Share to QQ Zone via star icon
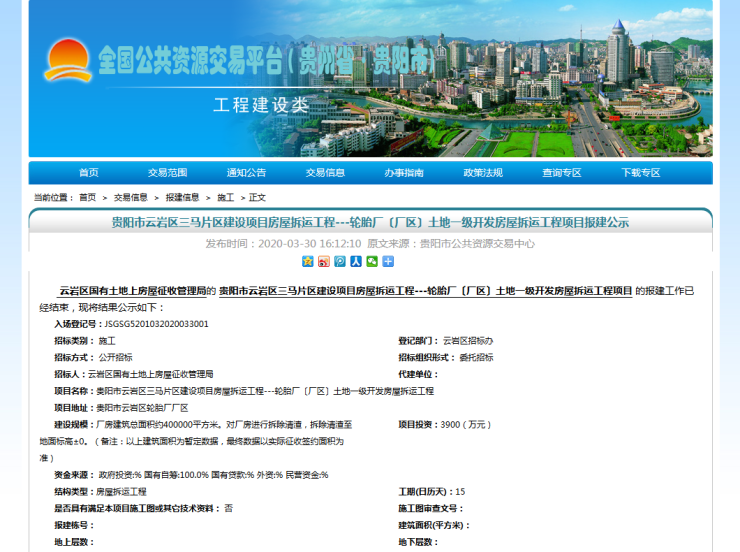 (x=308, y=261)
